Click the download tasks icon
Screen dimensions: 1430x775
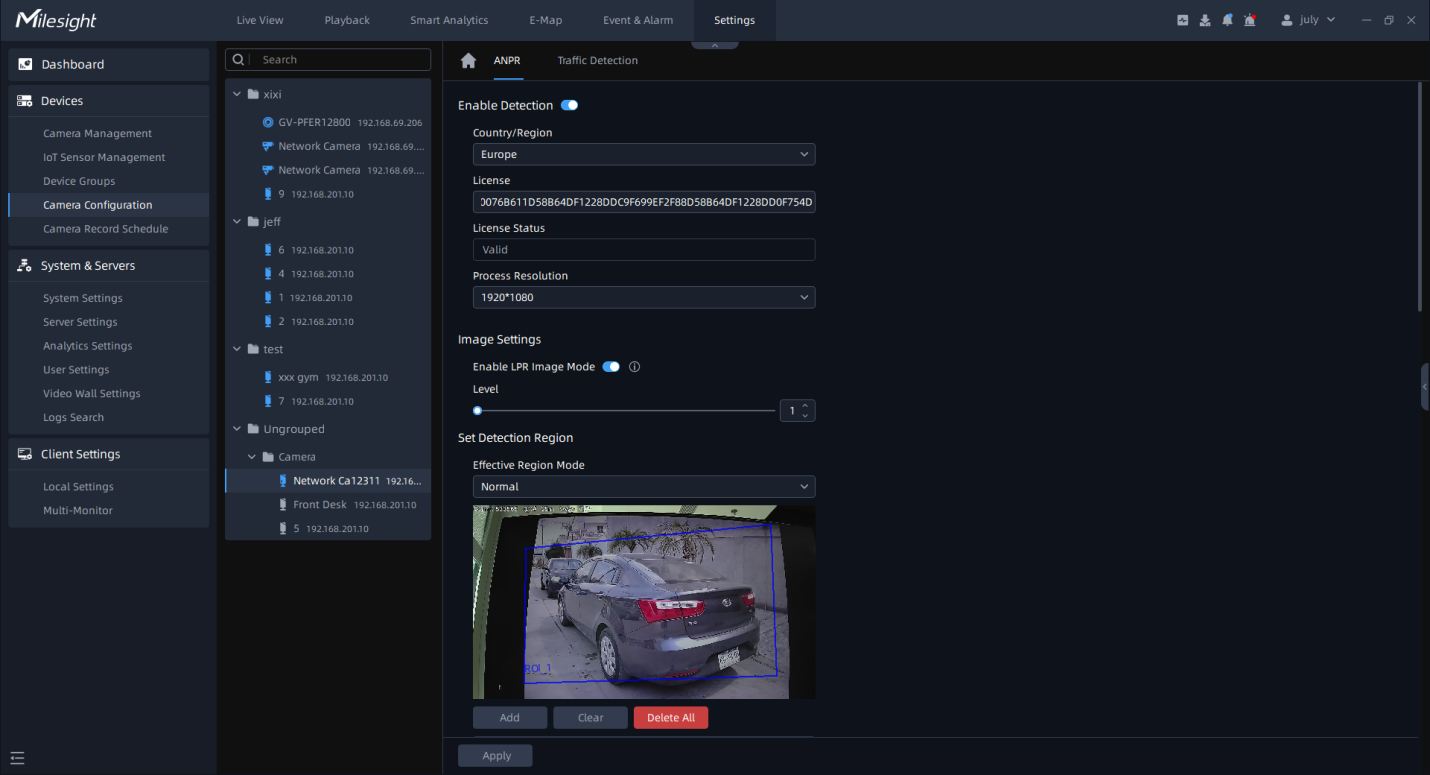[x=1205, y=20]
